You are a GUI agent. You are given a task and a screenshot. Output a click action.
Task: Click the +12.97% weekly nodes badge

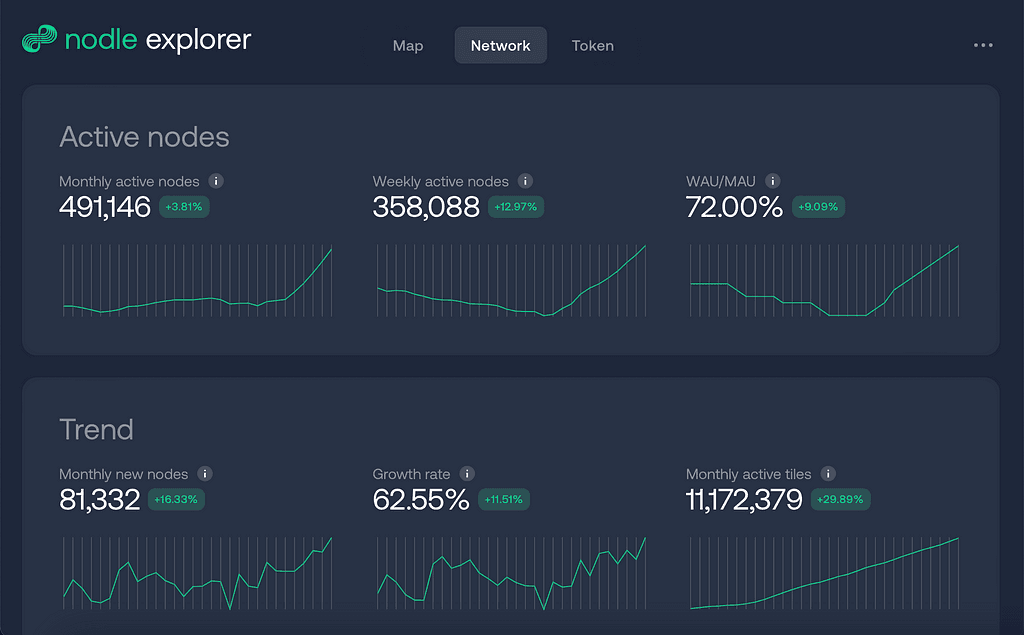click(515, 207)
